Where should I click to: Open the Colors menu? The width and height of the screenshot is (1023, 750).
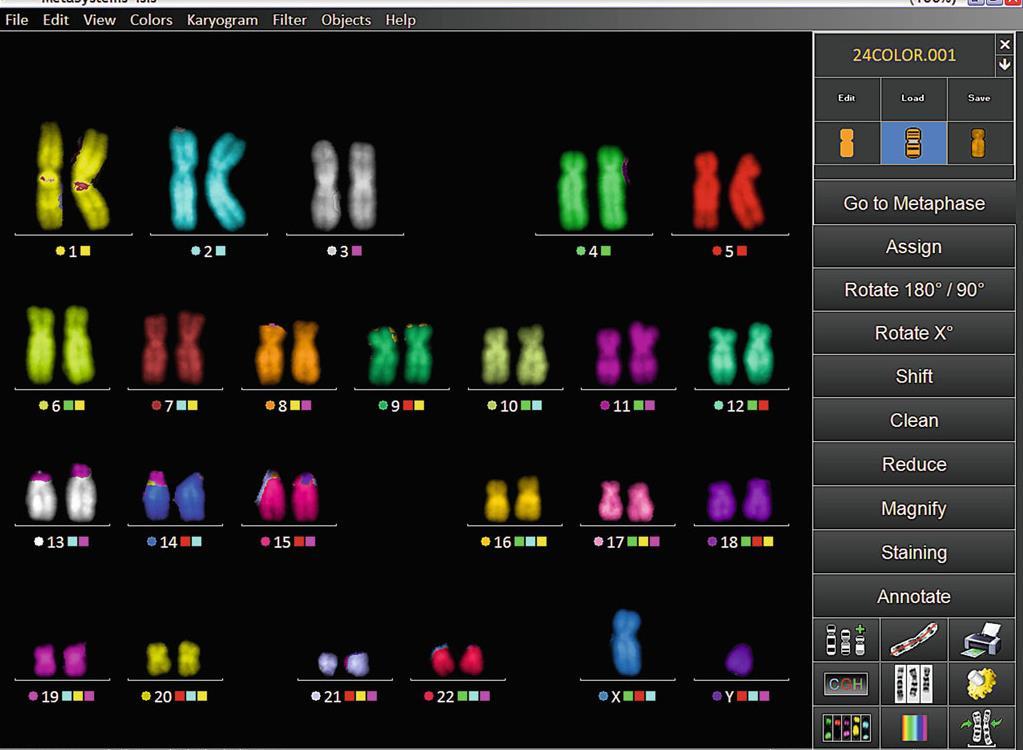click(151, 20)
